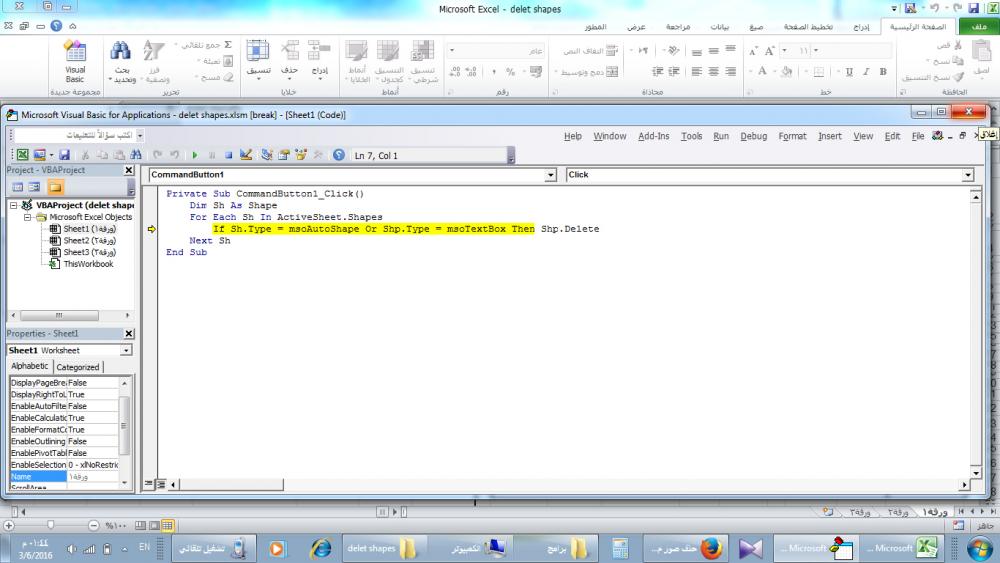Image resolution: width=1000 pixels, height=563 pixels.
Task: Switch to Page Break Preview in Excel status bar
Action: pos(140,525)
